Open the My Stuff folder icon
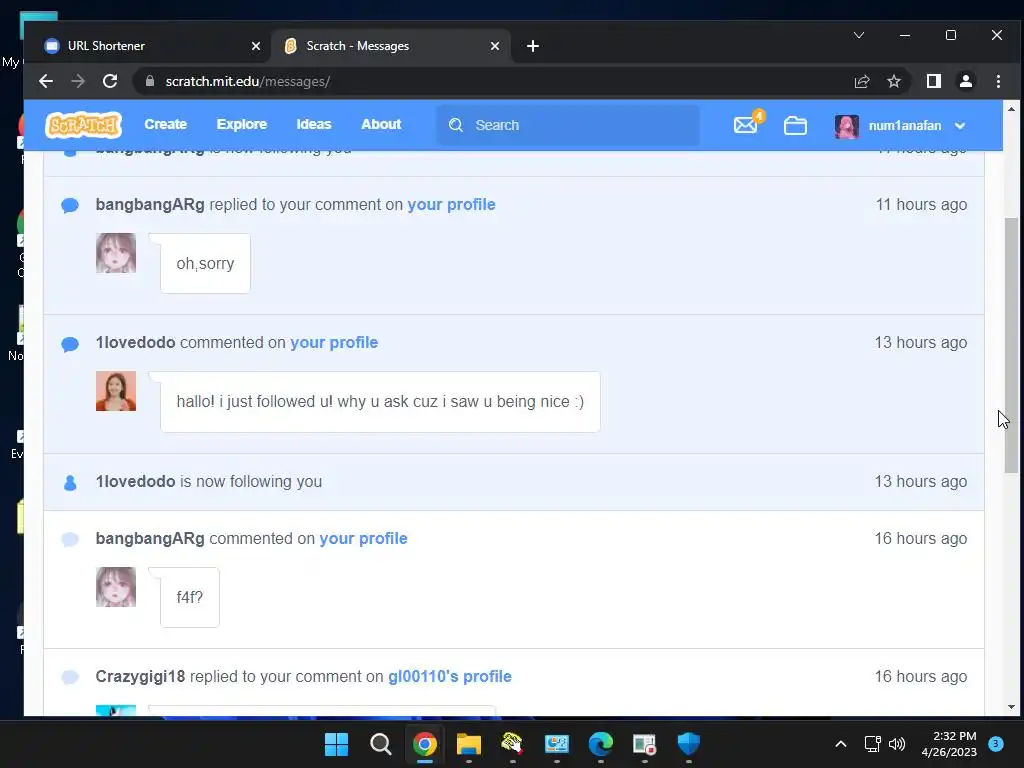This screenshot has width=1024, height=768. tap(795, 125)
